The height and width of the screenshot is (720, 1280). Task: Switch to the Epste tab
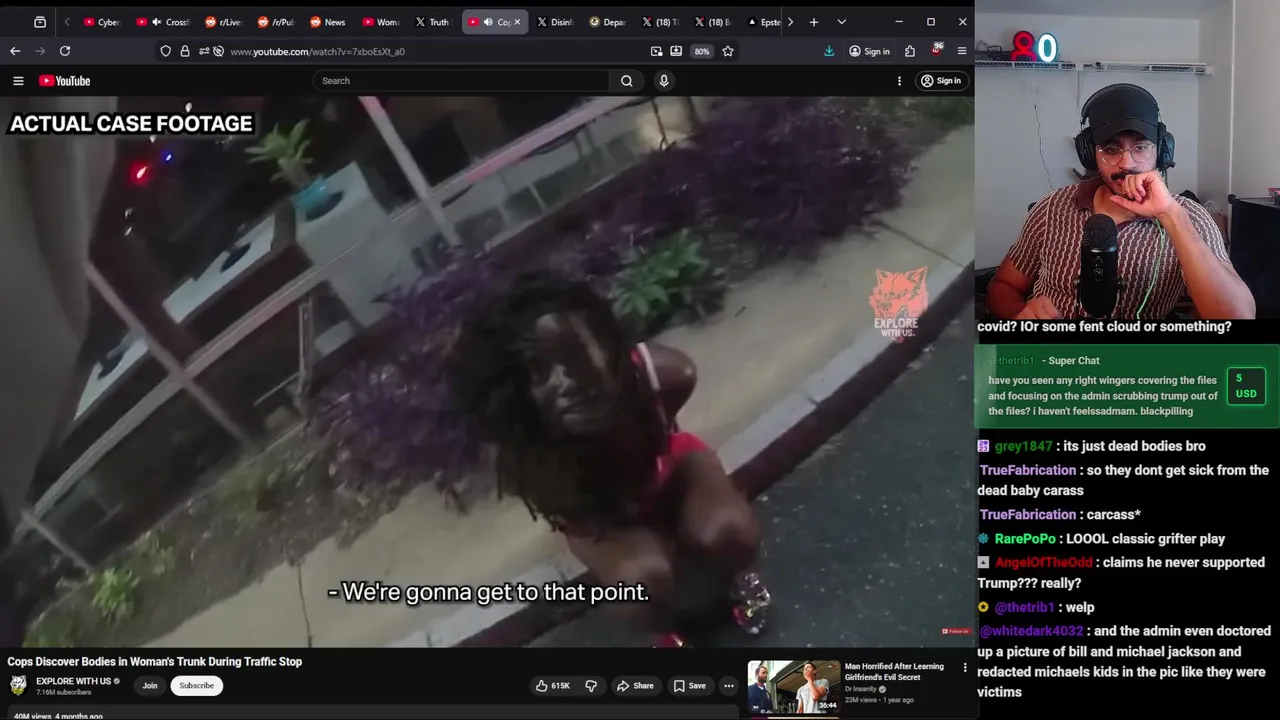(765, 22)
